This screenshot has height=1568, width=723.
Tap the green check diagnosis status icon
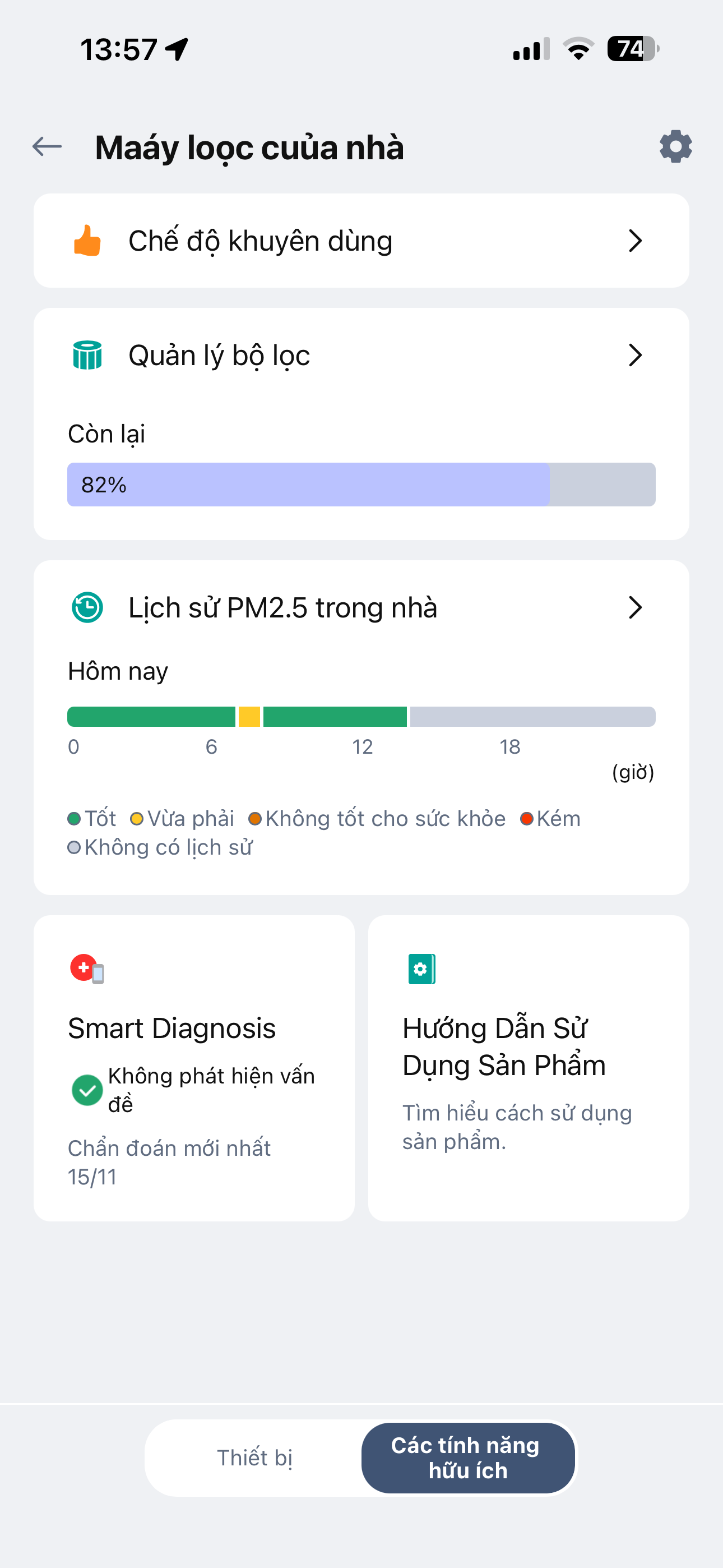pos(87,1090)
